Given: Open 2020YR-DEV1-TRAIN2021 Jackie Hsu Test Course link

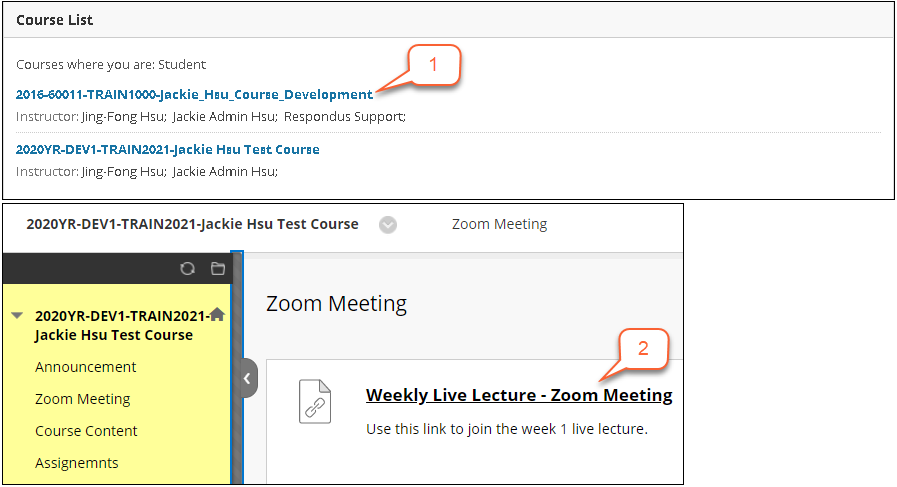Looking at the screenshot, I should [168, 149].
